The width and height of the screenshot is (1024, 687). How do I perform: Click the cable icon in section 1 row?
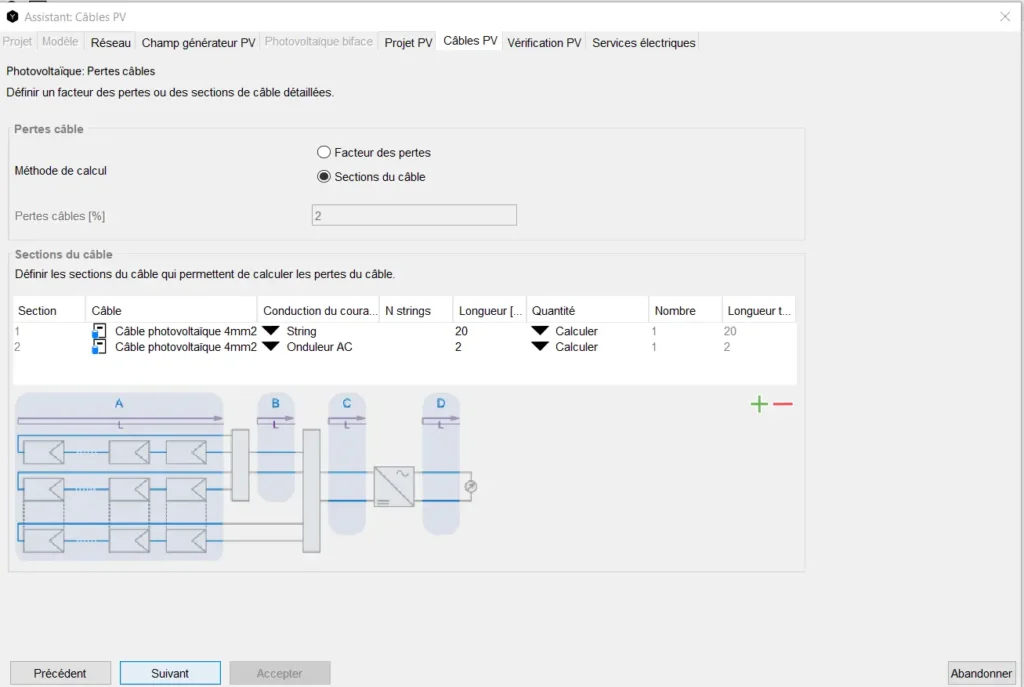(99, 331)
